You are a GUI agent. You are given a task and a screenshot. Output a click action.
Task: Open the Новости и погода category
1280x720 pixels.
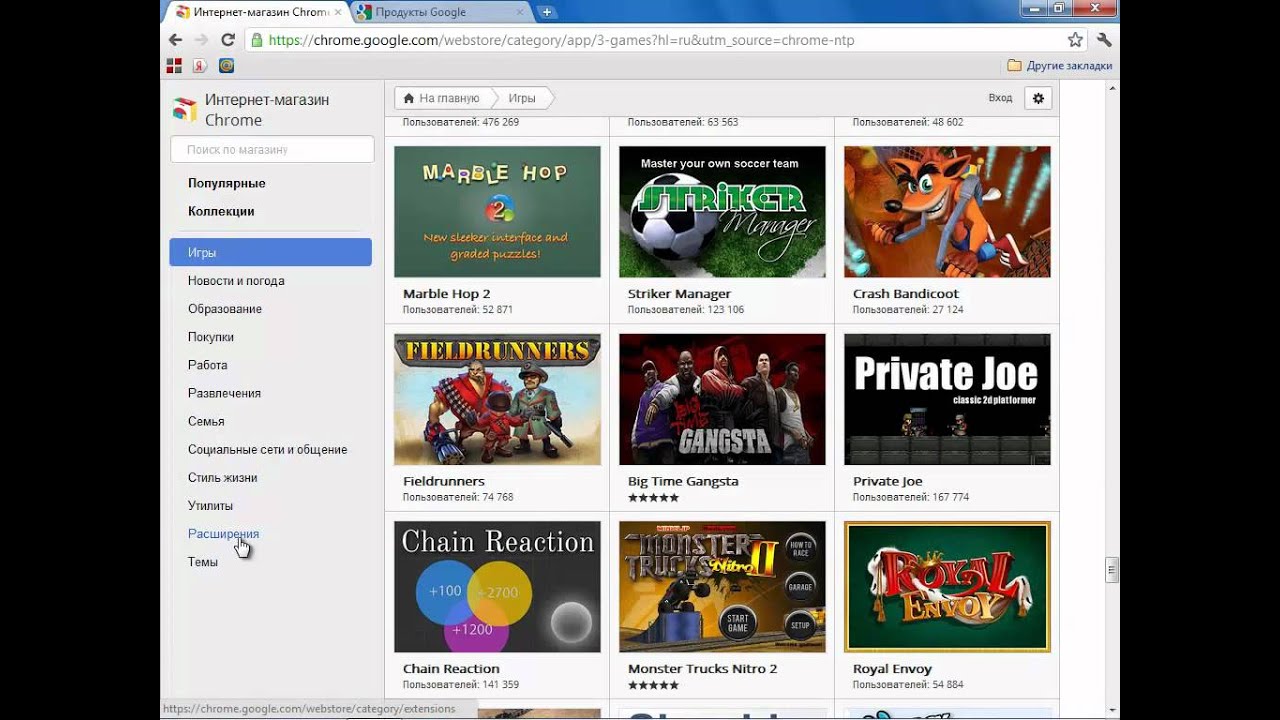[236, 281]
